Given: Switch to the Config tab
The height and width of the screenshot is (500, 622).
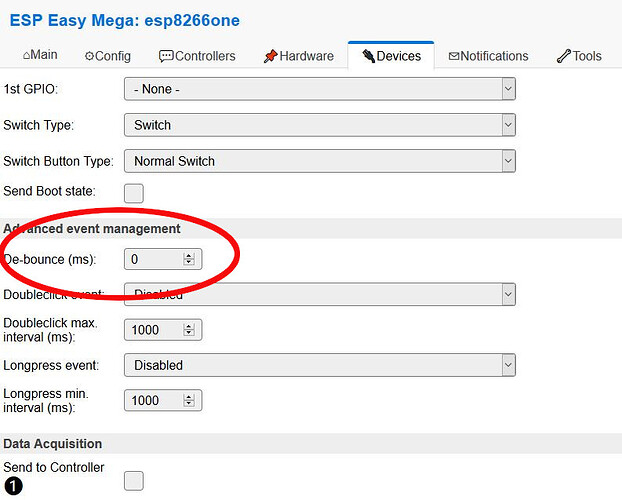Looking at the screenshot, I should tap(107, 56).
